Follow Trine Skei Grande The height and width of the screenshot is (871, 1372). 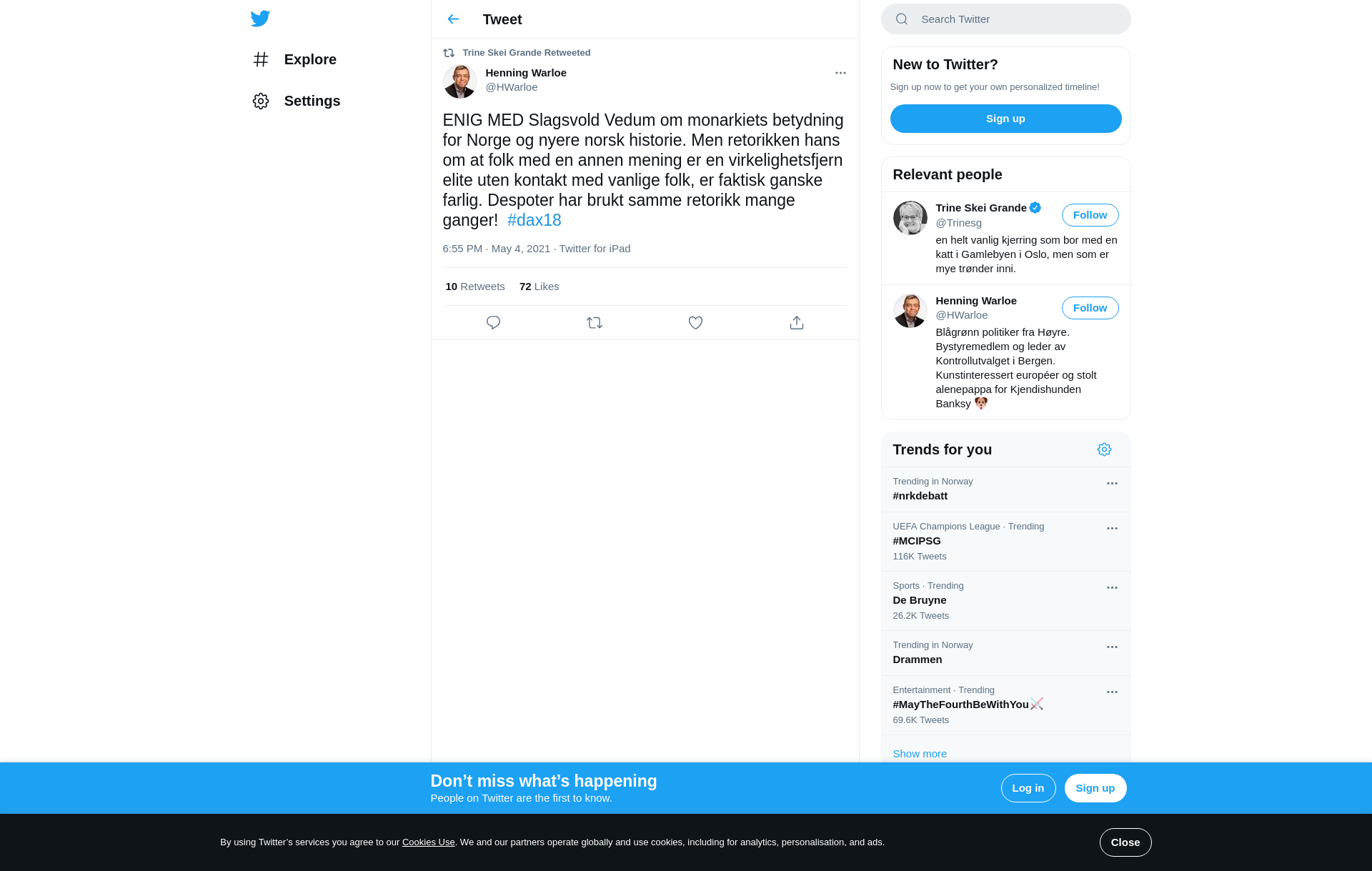point(1090,215)
